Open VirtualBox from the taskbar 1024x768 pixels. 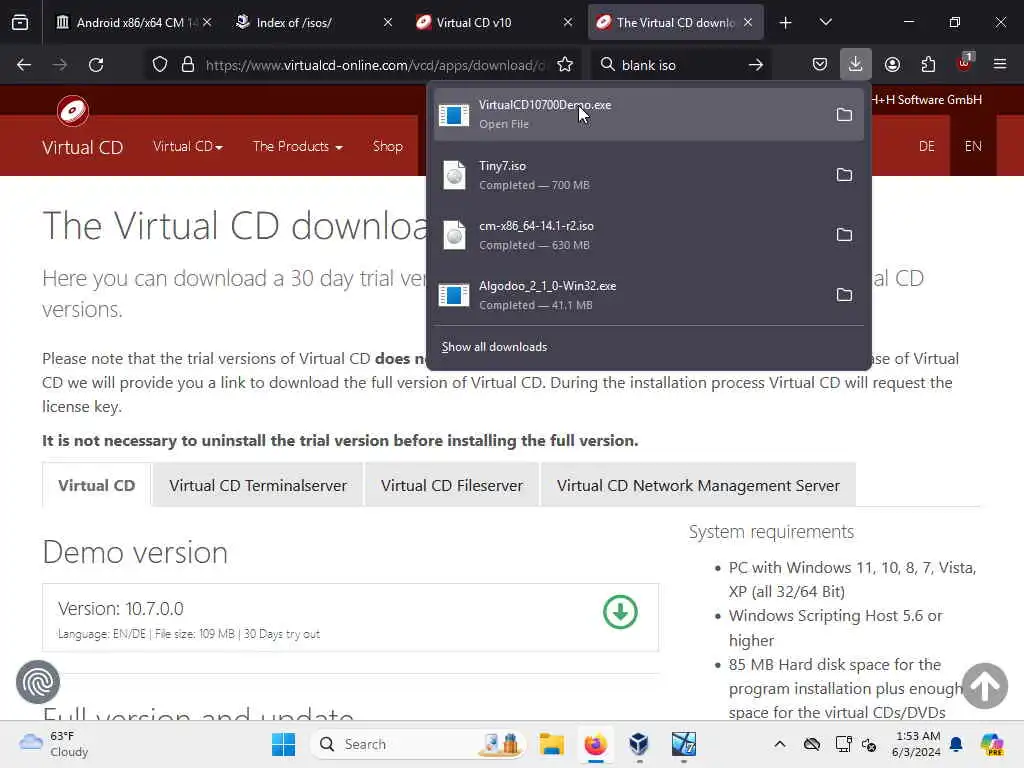click(639, 744)
